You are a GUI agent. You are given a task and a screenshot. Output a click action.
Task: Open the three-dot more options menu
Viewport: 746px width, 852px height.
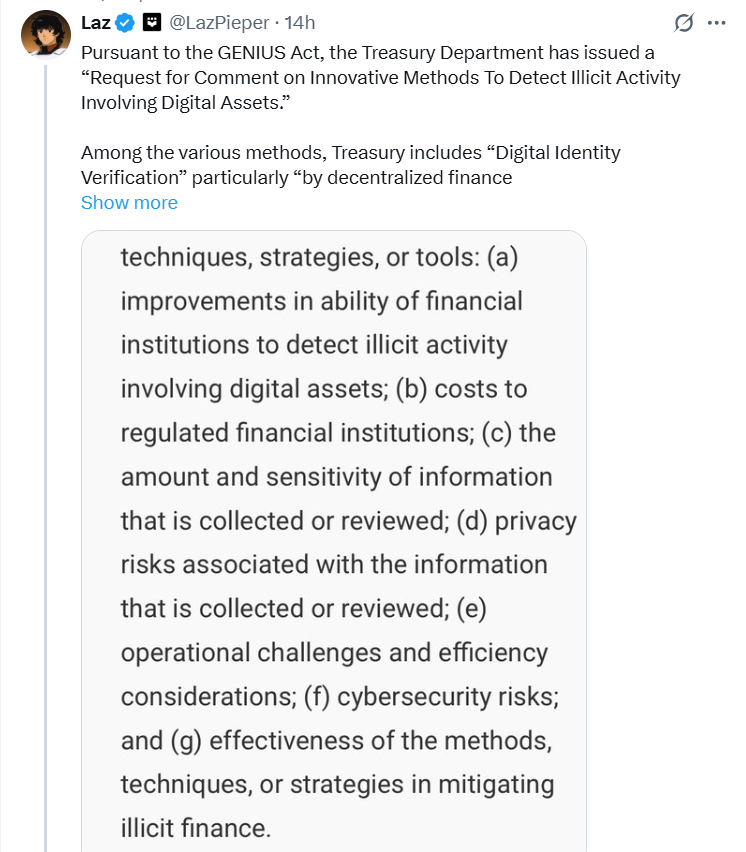[x=716, y=23]
